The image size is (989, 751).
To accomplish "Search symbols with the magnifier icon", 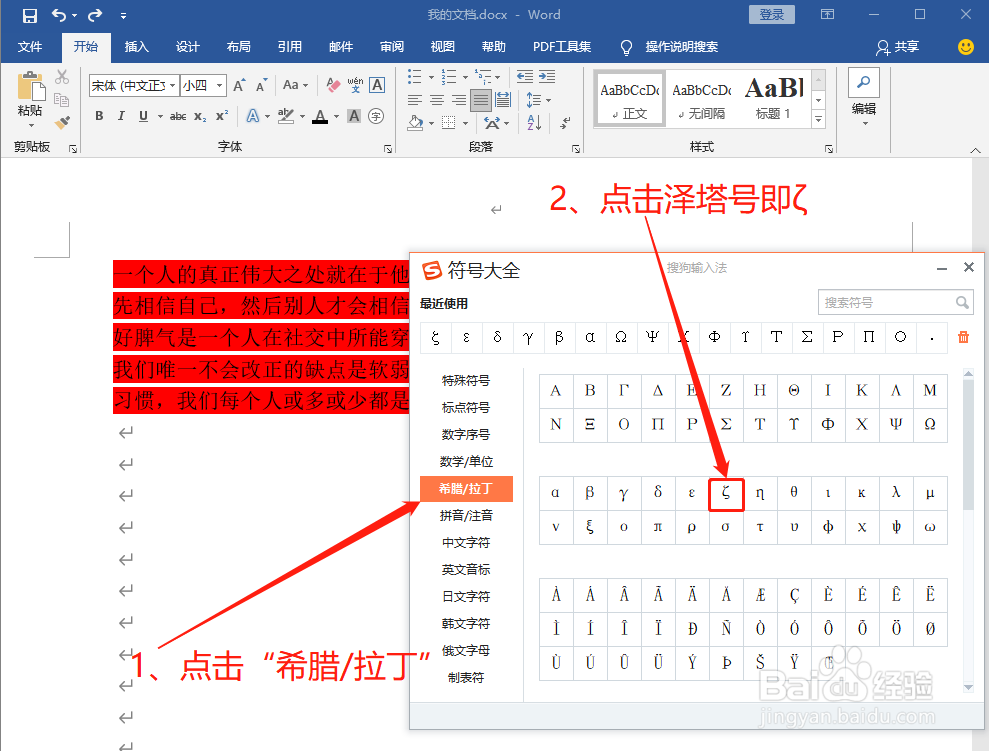I will pos(962,303).
